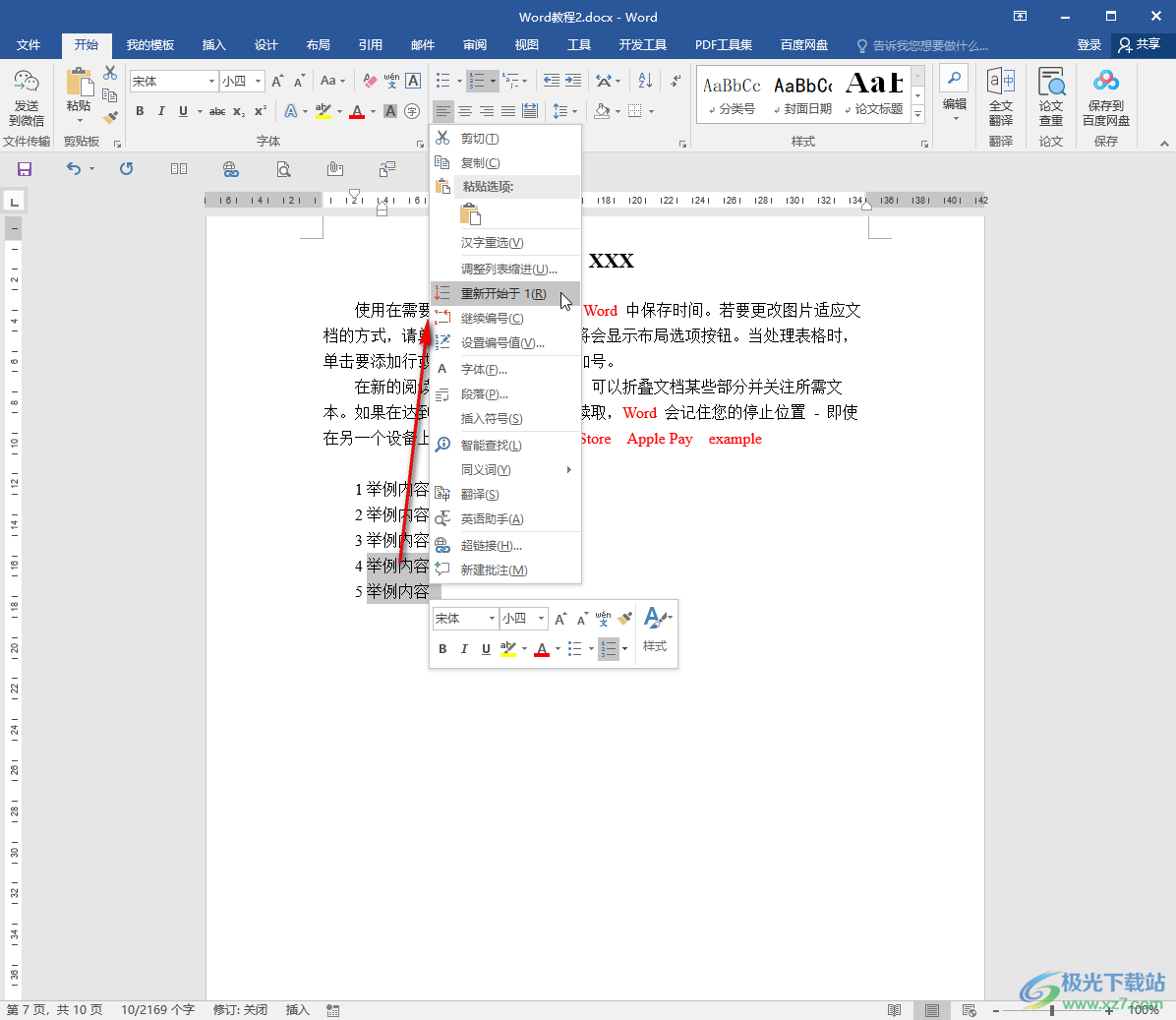Click Save to Baidu Netdisk icon
Screen dimensions: 1176x1020
point(1105,97)
